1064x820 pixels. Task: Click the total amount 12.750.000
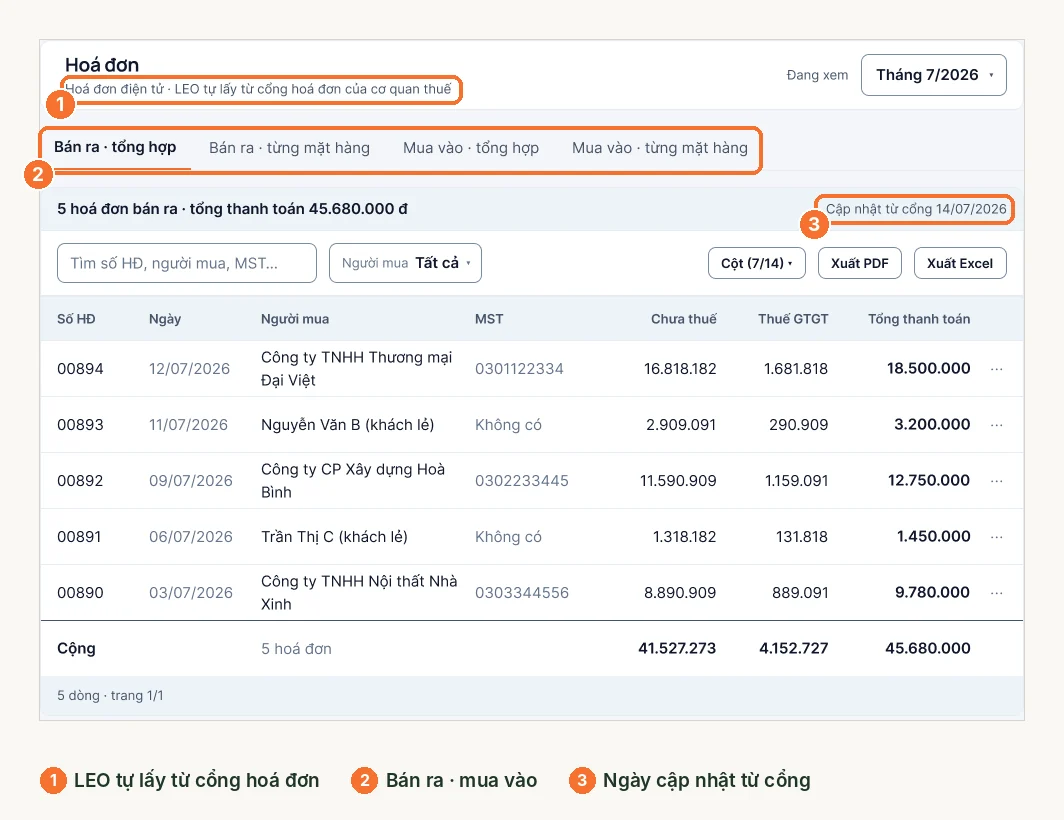click(x=929, y=481)
